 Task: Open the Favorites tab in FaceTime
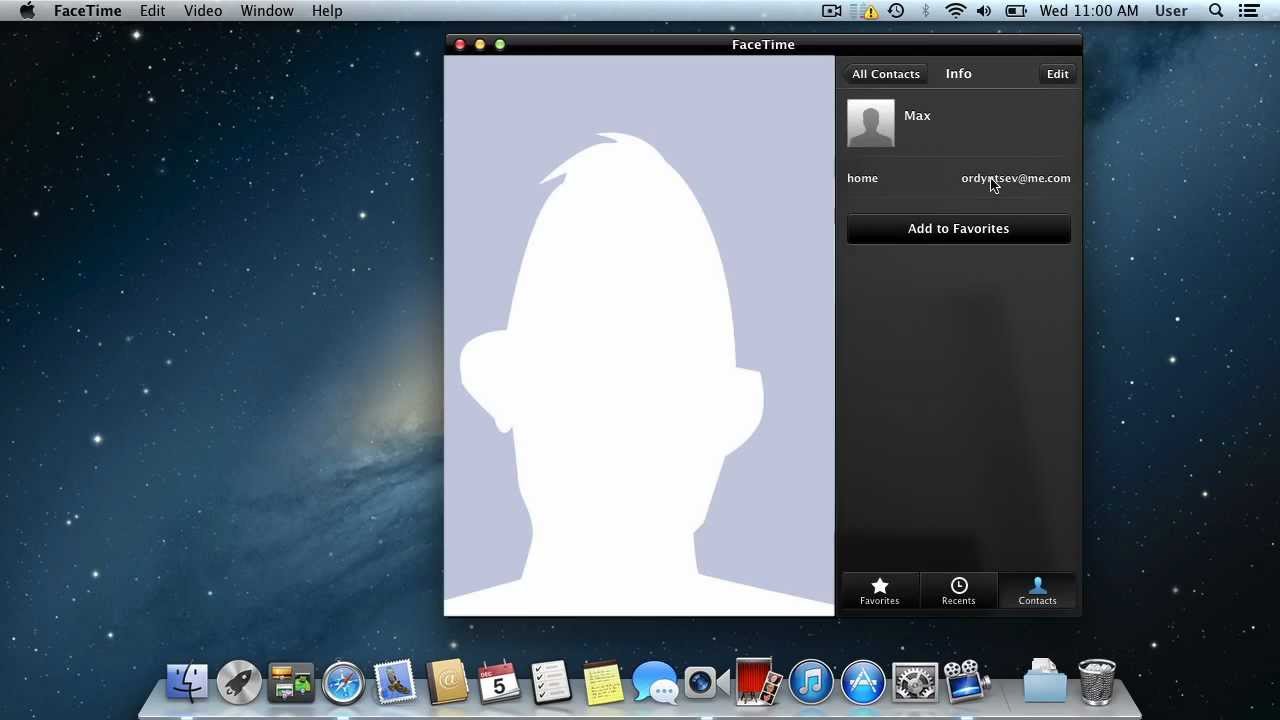880,591
